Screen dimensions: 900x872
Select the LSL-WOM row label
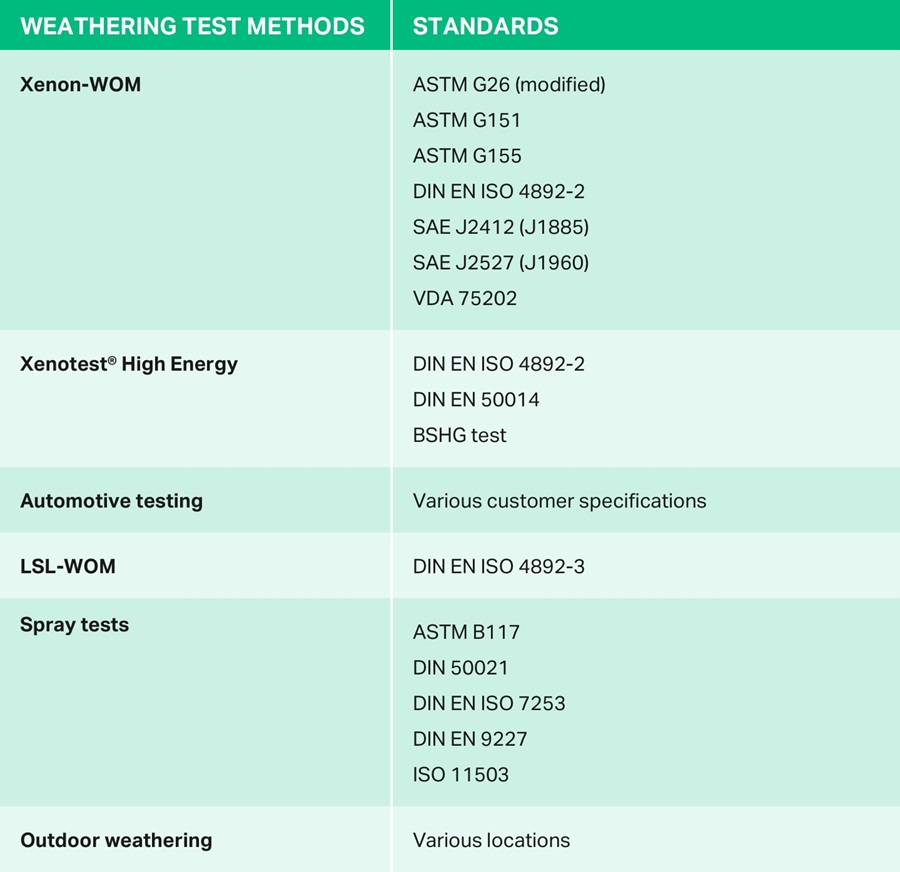pyautogui.click(x=68, y=567)
